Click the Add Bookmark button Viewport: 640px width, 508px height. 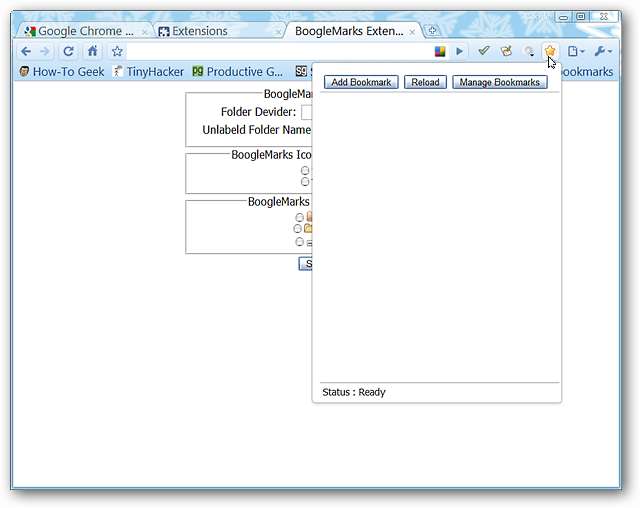(362, 82)
